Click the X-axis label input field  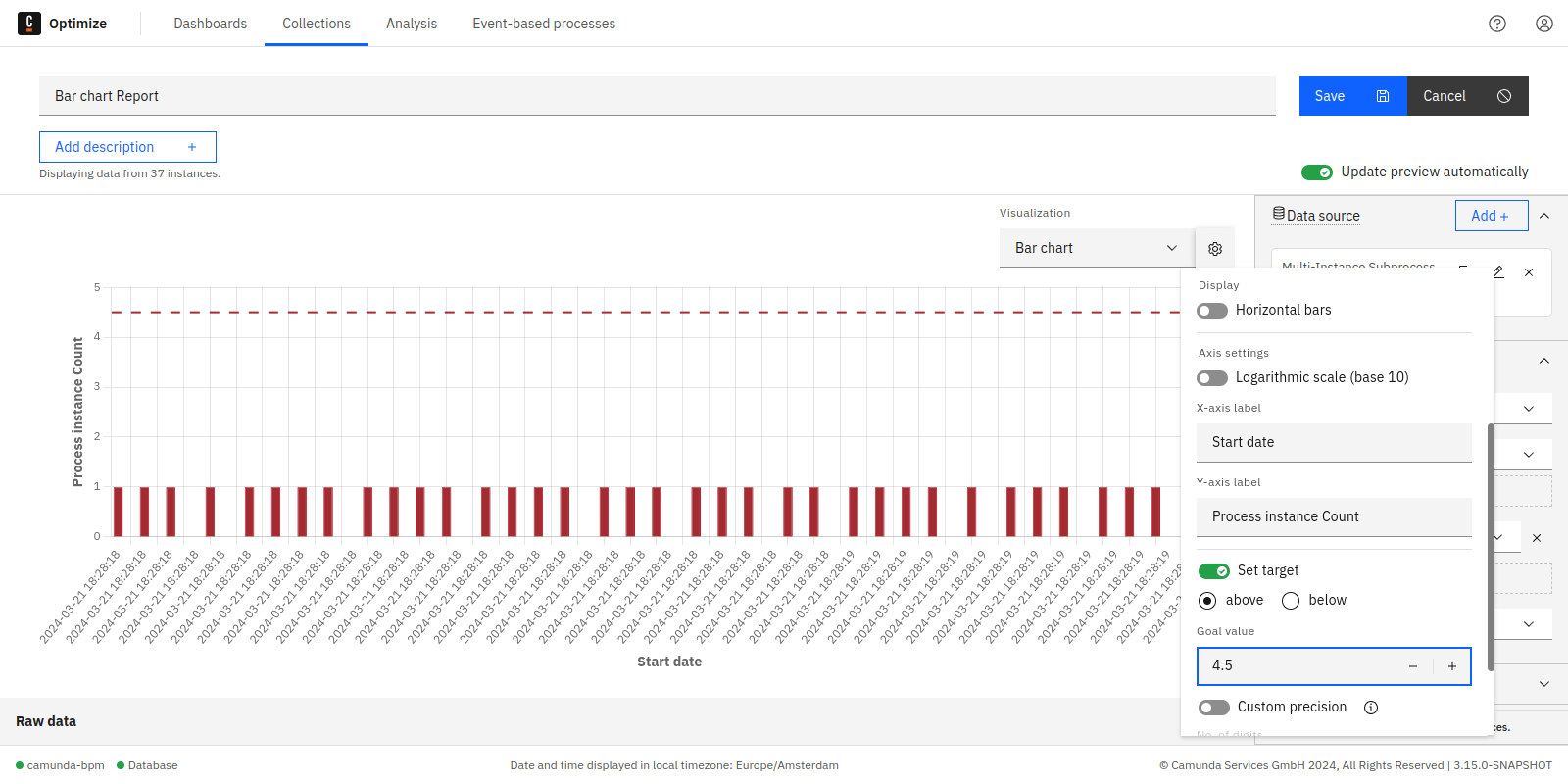coord(1333,443)
